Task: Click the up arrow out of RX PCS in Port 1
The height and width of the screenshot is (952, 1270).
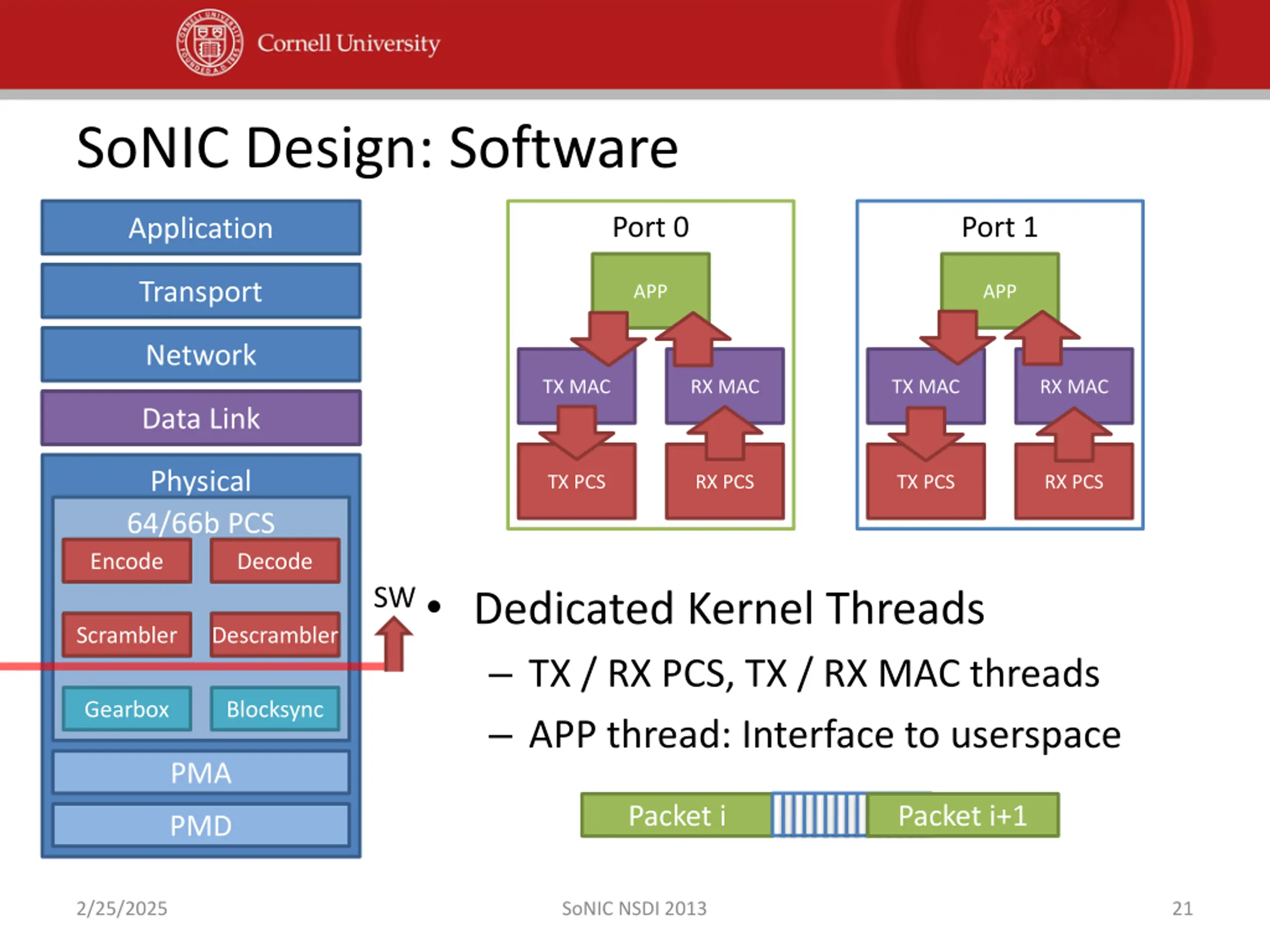Action: click(x=1074, y=434)
